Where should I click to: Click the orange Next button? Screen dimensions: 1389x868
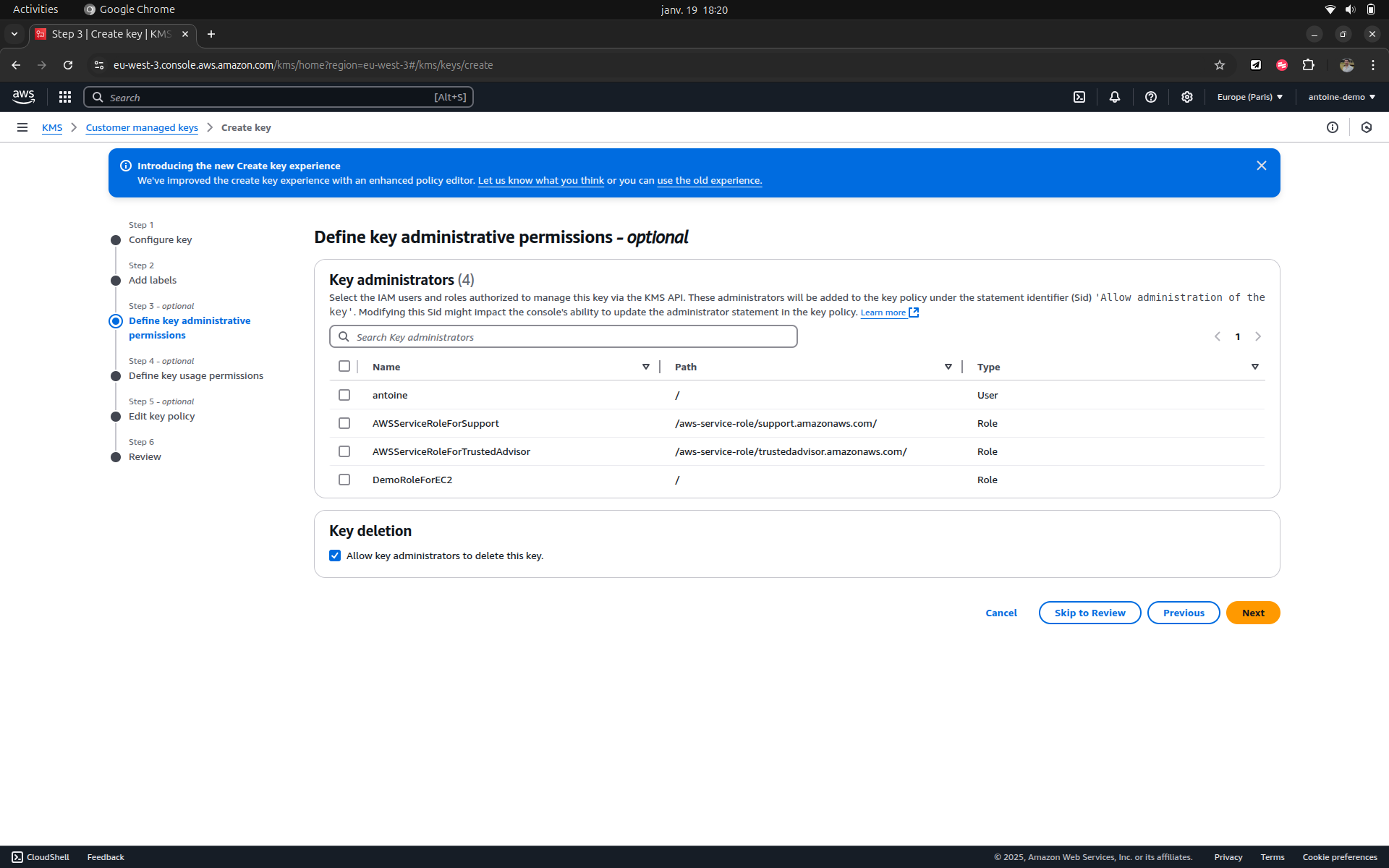point(1252,613)
